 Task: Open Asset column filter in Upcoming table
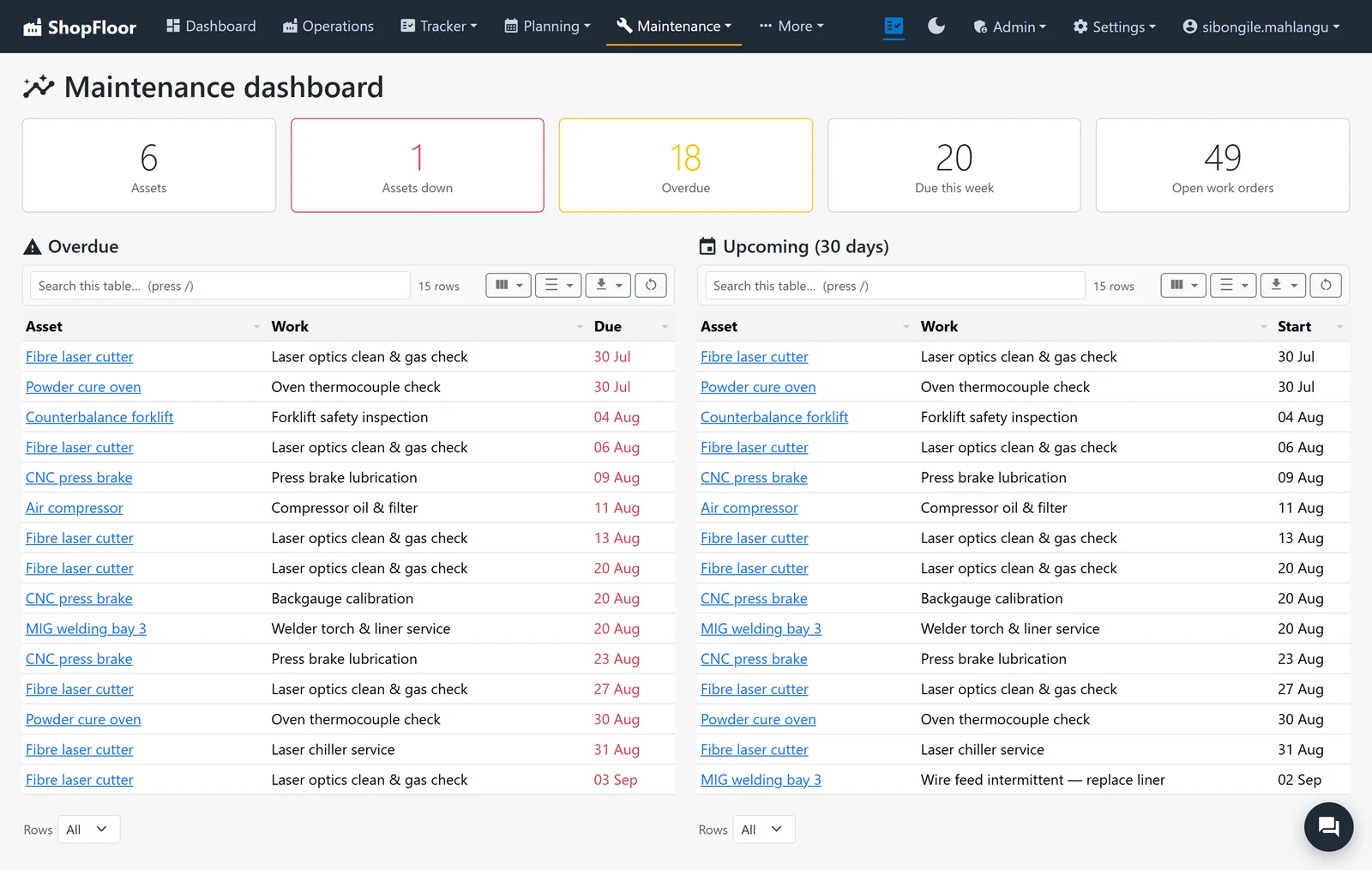pyautogui.click(x=906, y=327)
